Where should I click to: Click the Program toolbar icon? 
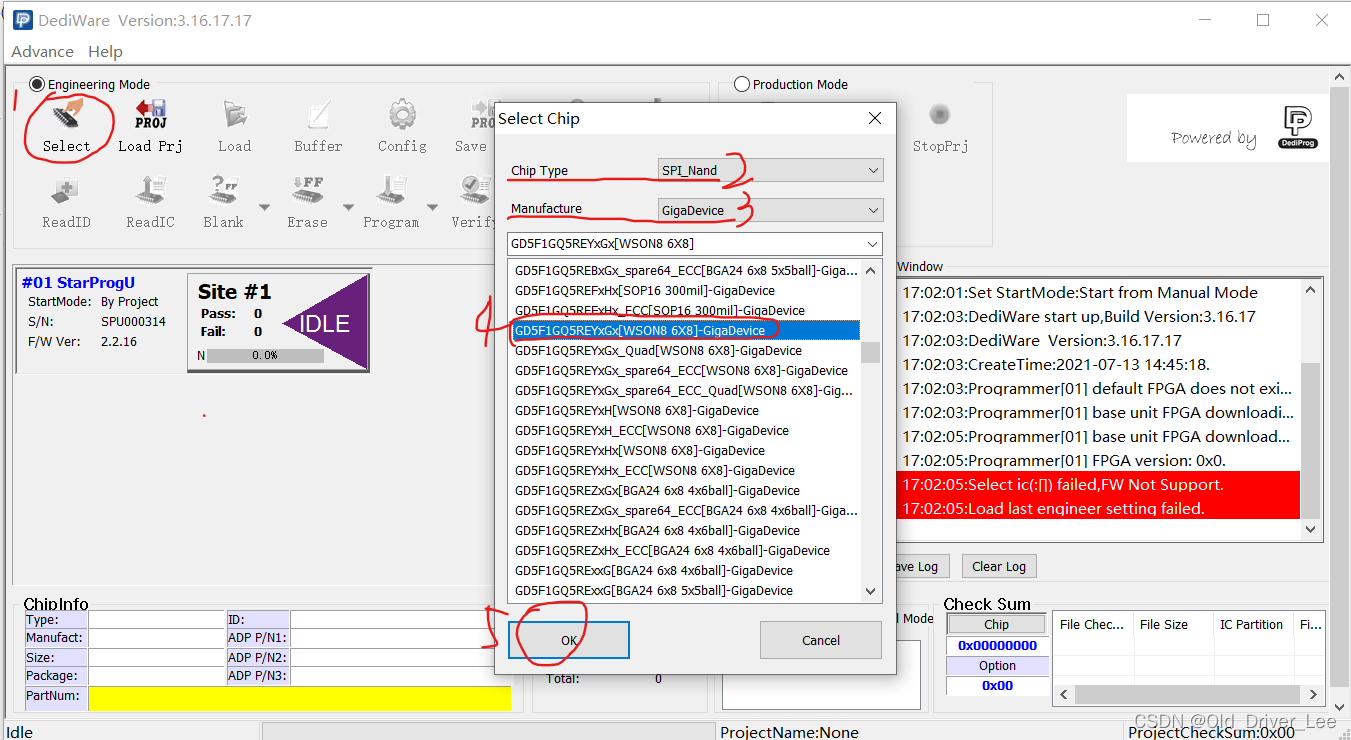[x=391, y=200]
